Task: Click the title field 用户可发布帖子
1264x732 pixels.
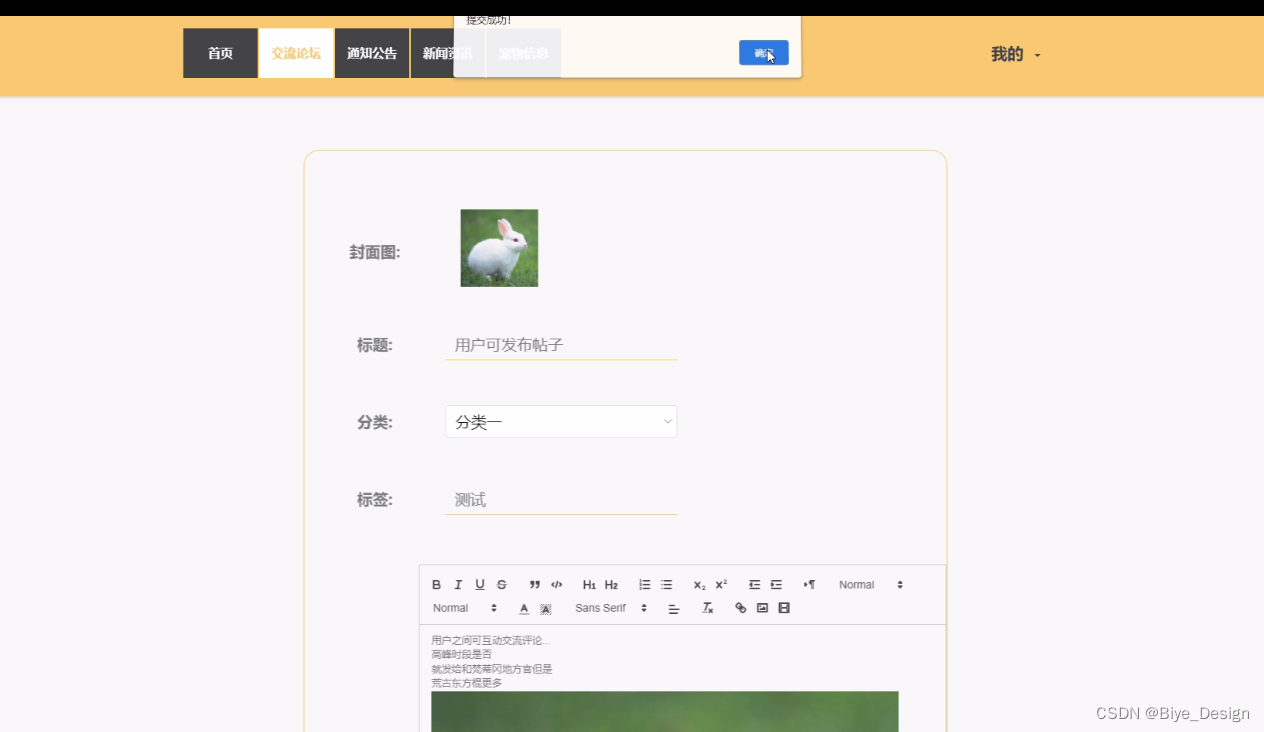Action: (561, 345)
